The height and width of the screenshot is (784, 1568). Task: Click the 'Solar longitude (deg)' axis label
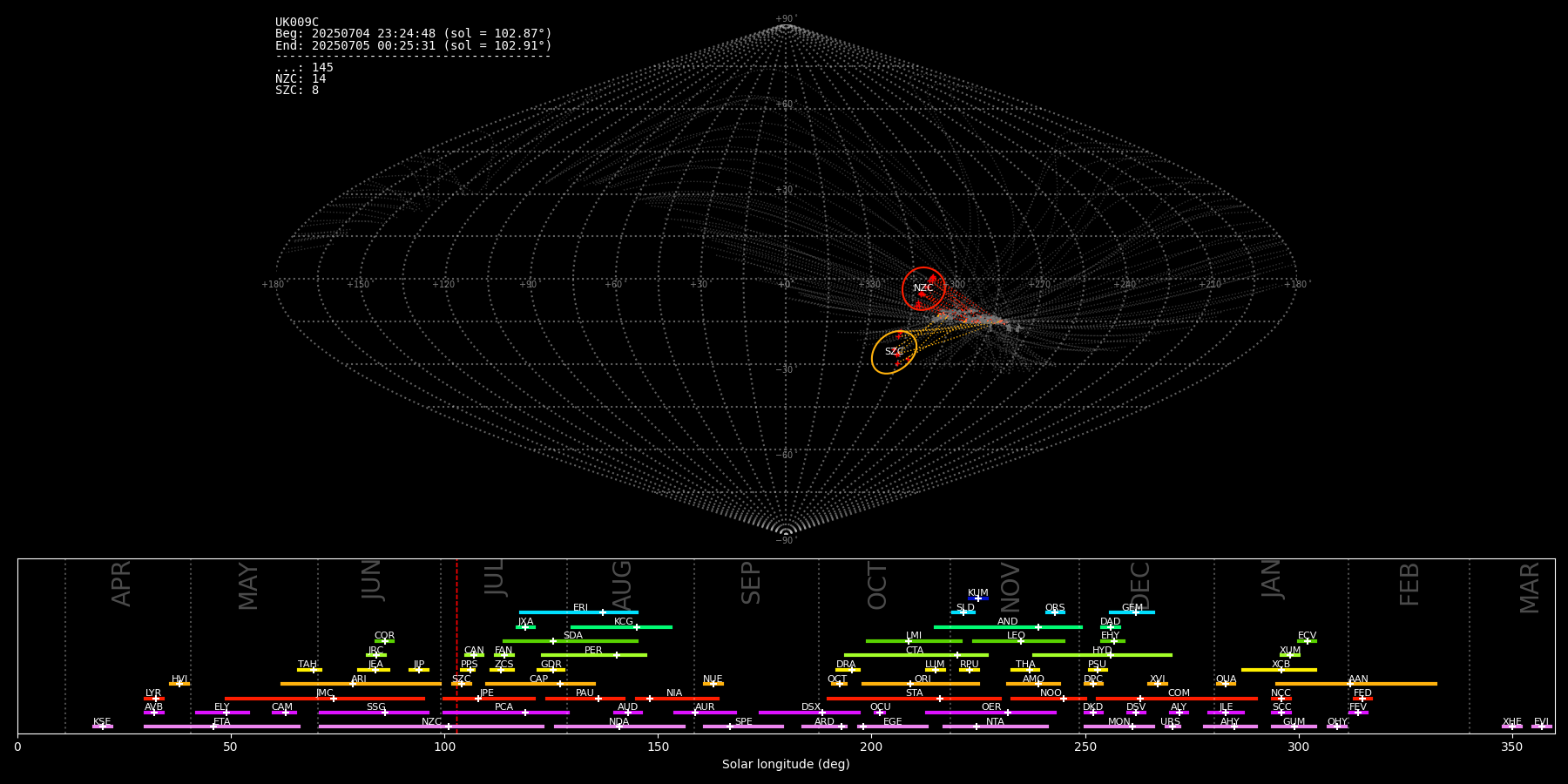tap(786, 764)
